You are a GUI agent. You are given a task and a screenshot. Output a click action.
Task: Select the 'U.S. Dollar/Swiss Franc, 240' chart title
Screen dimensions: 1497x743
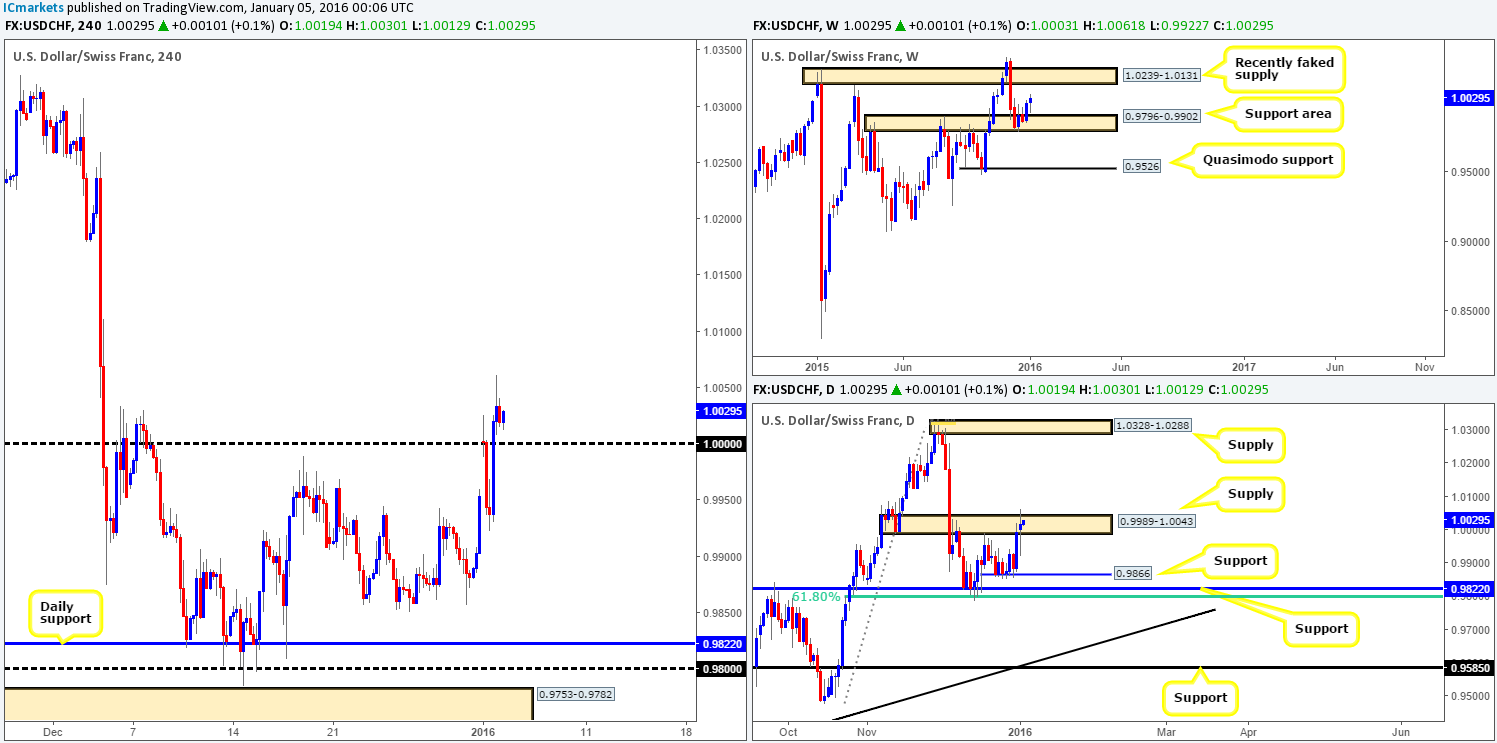pyautogui.click(x=97, y=56)
